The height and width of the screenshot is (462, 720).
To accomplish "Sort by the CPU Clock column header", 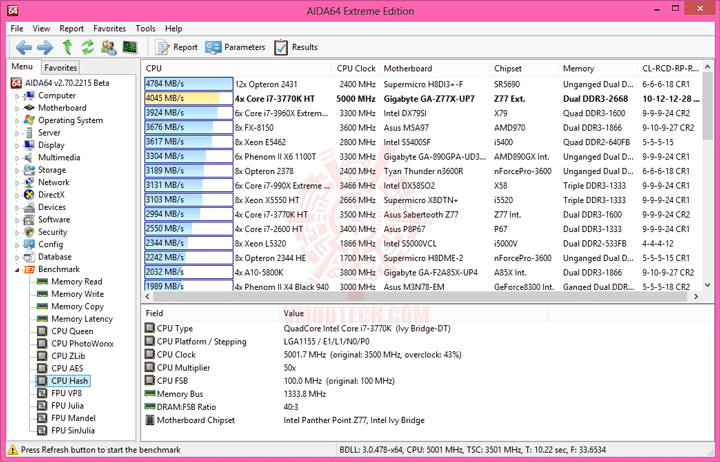I will (355, 68).
